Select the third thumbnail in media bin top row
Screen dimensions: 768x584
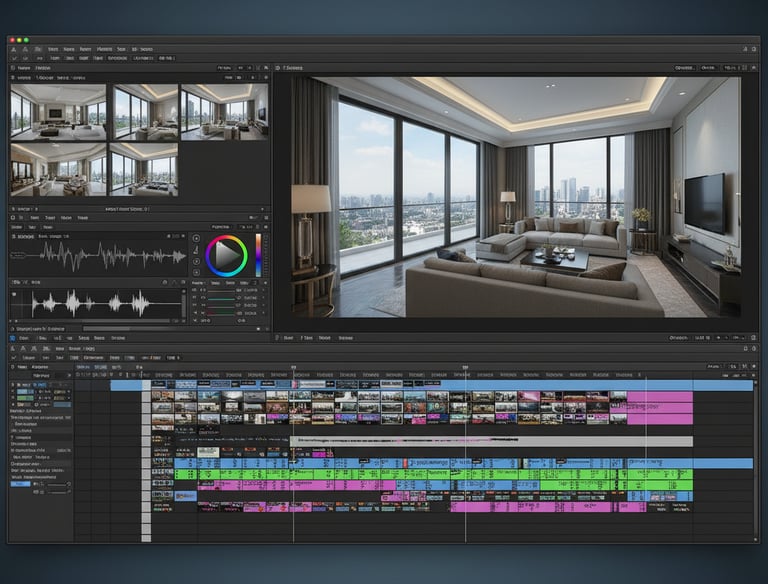click(225, 112)
